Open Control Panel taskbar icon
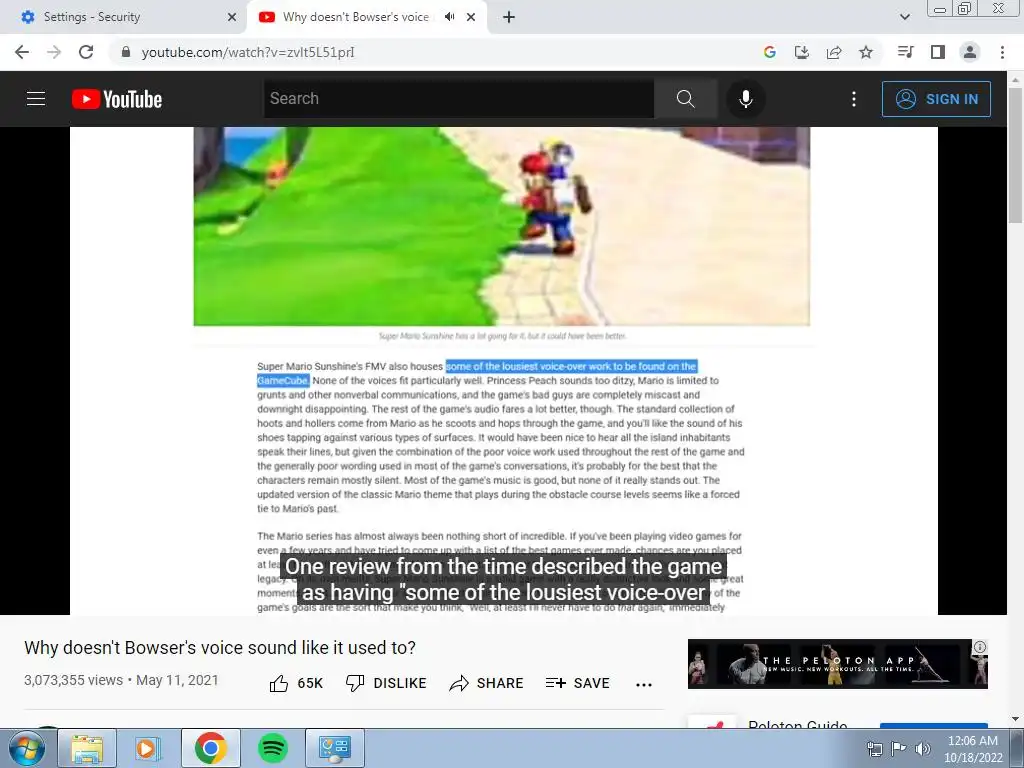1024x768 pixels. [x=334, y=748]
